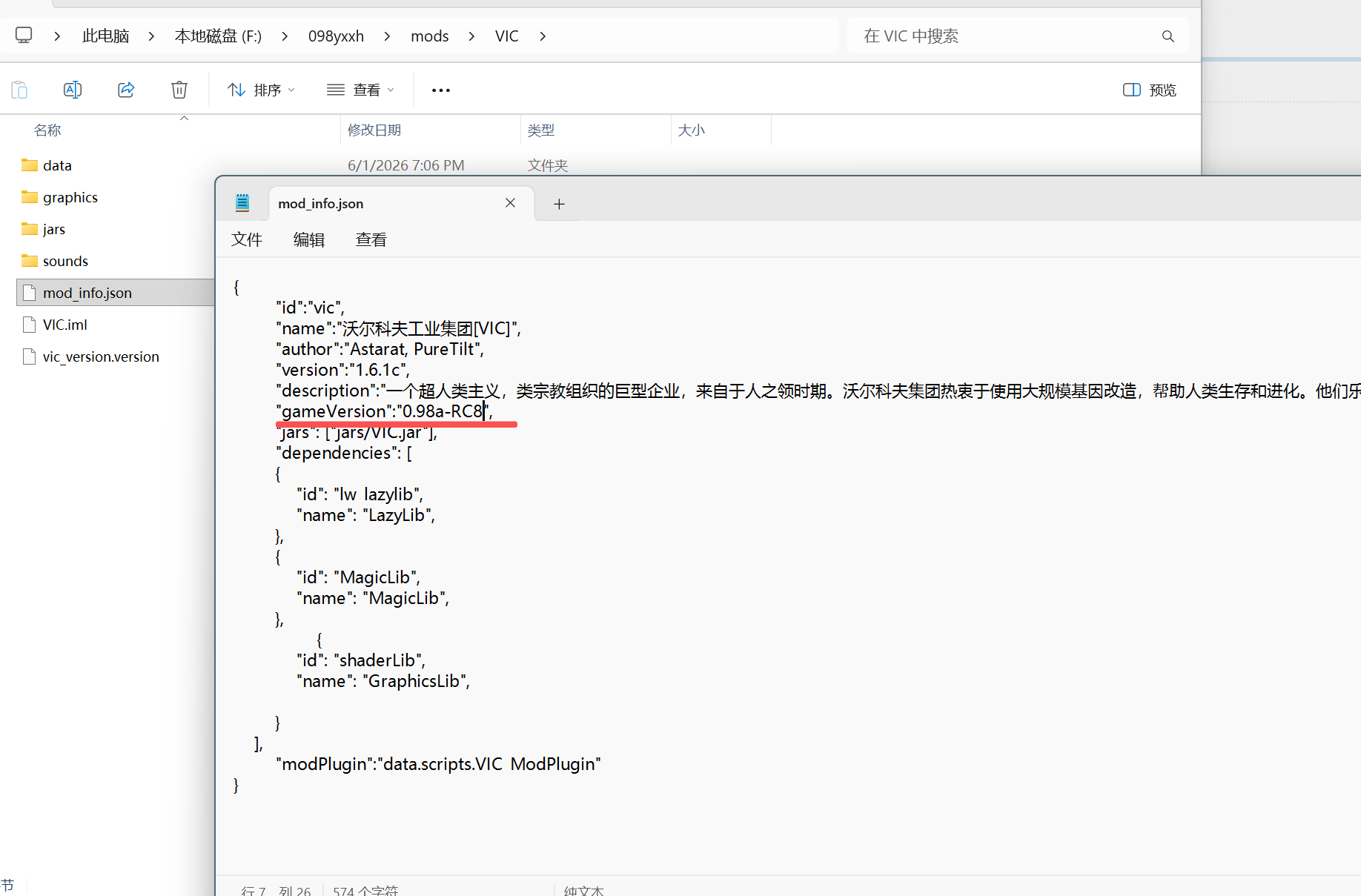Expand chevron after mods in breadcrumb
The height and width of the screenshot is (896, 1361).
[x=471, y=36]
